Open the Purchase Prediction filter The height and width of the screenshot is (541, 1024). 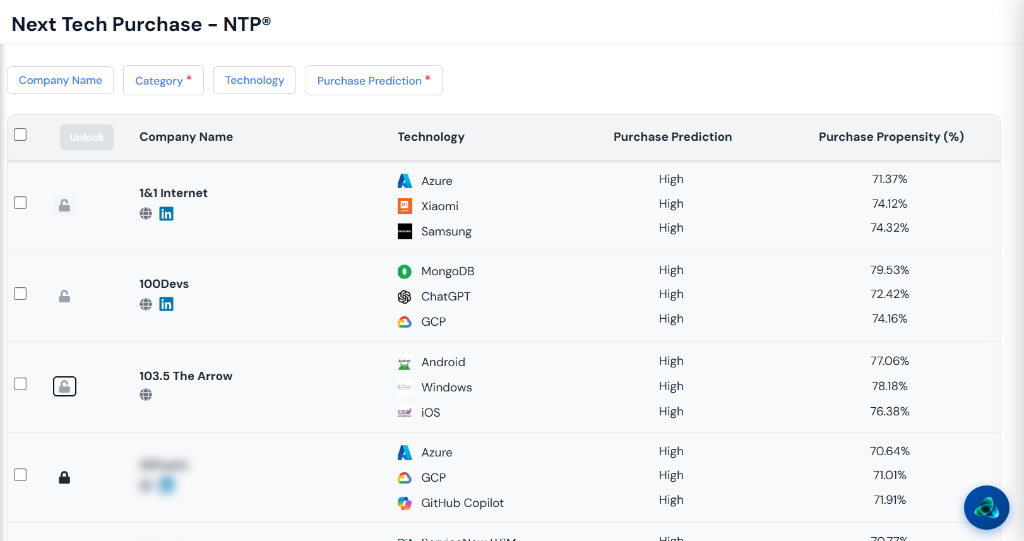[374, 80]
